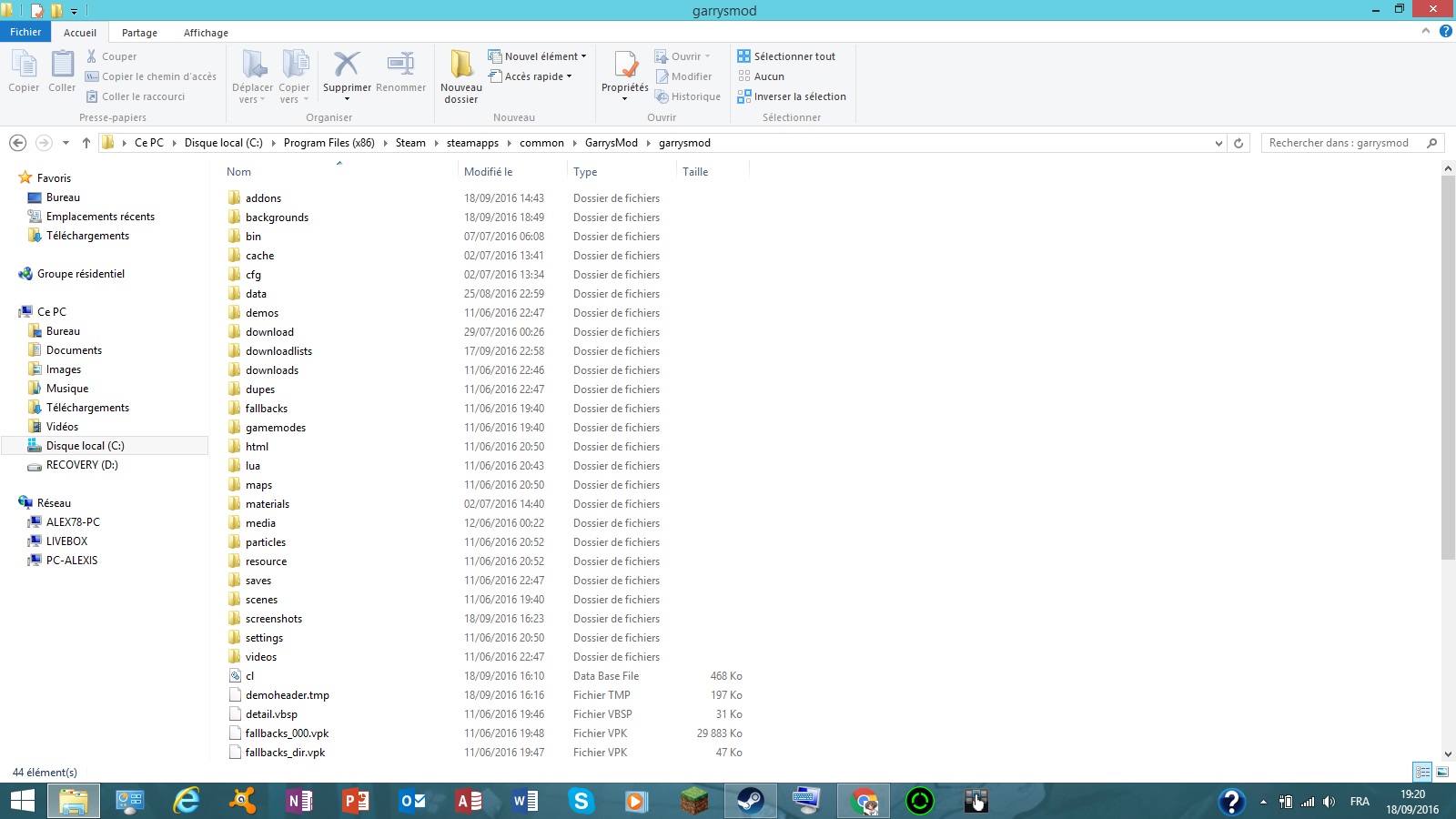This screenshot has height=819, width=1456.
Task: Open the blue Help question mark in ribbon
Action: click(x=1445, y=32)
